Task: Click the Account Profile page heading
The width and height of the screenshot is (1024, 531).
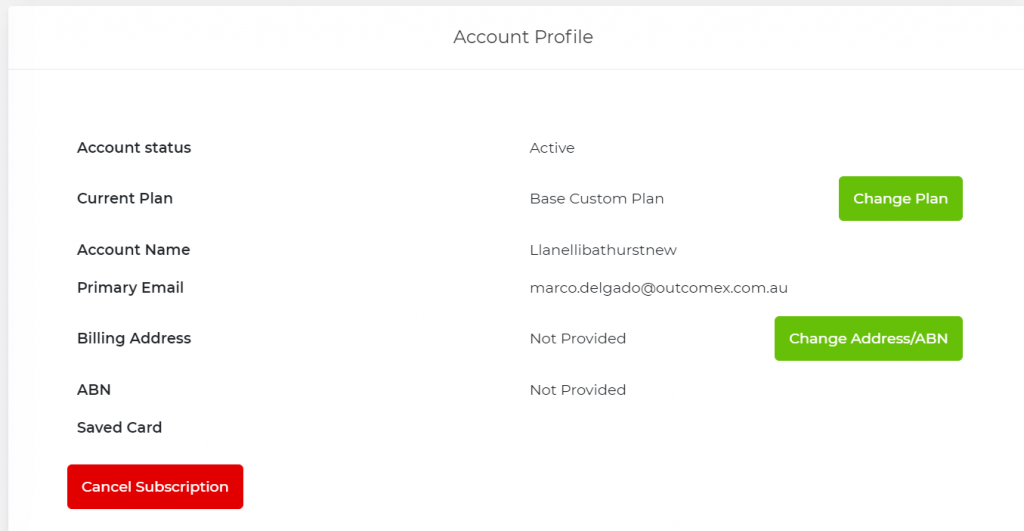Action: 523,37
